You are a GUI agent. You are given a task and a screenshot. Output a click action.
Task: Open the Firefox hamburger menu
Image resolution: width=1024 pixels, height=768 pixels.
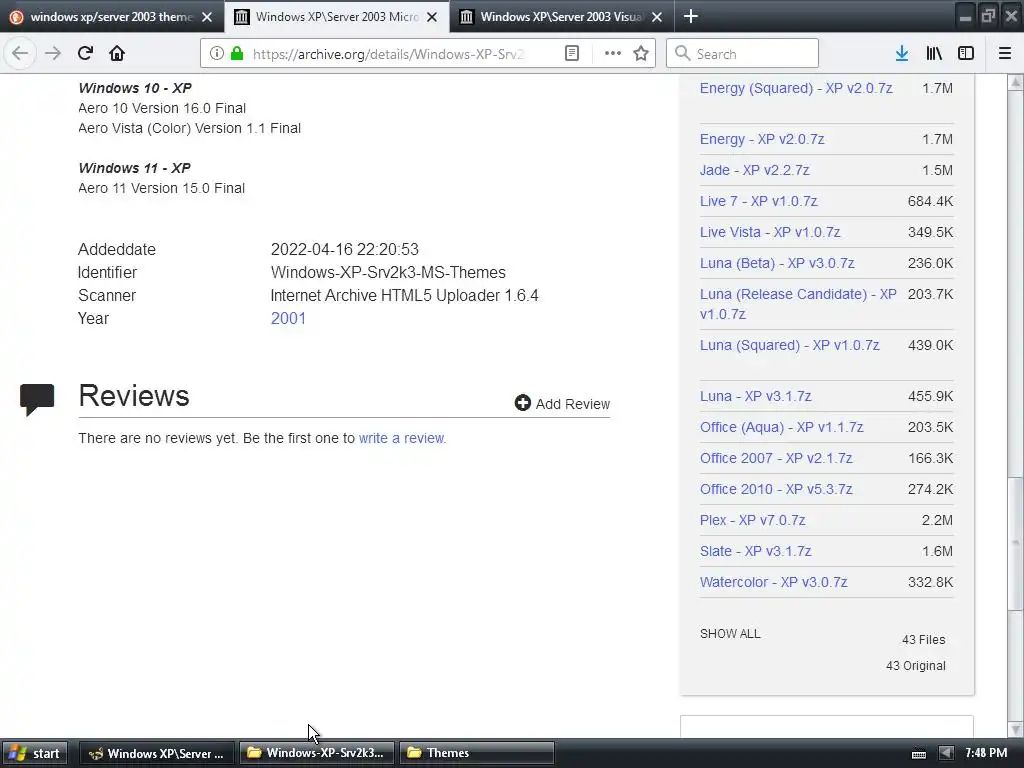click(x=1004, y=54)
